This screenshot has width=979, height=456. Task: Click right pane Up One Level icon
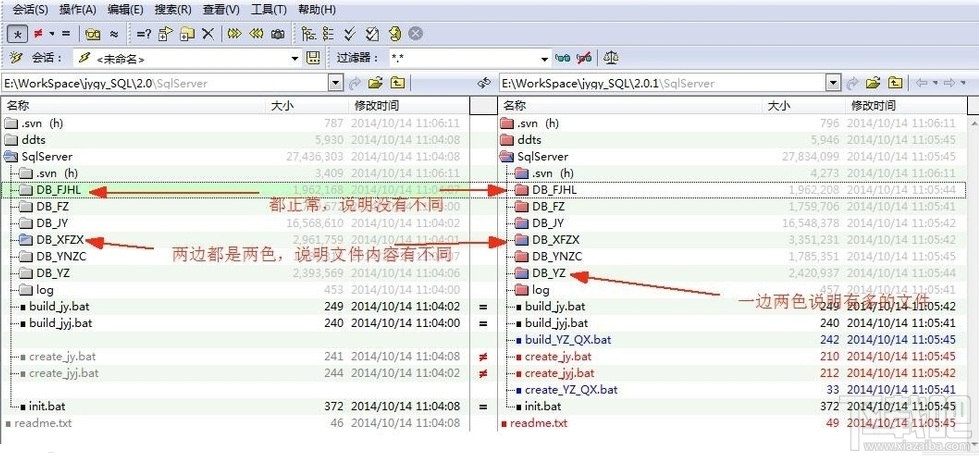[x=895, y=82]
